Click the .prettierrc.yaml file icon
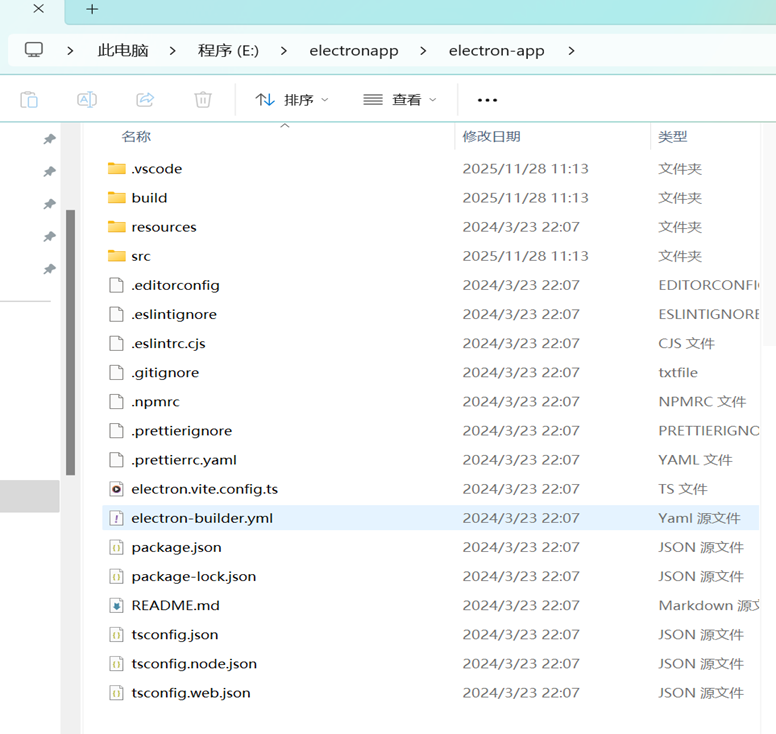The height and width of the screenshot is (734, 776). click(x=116, y=460)
